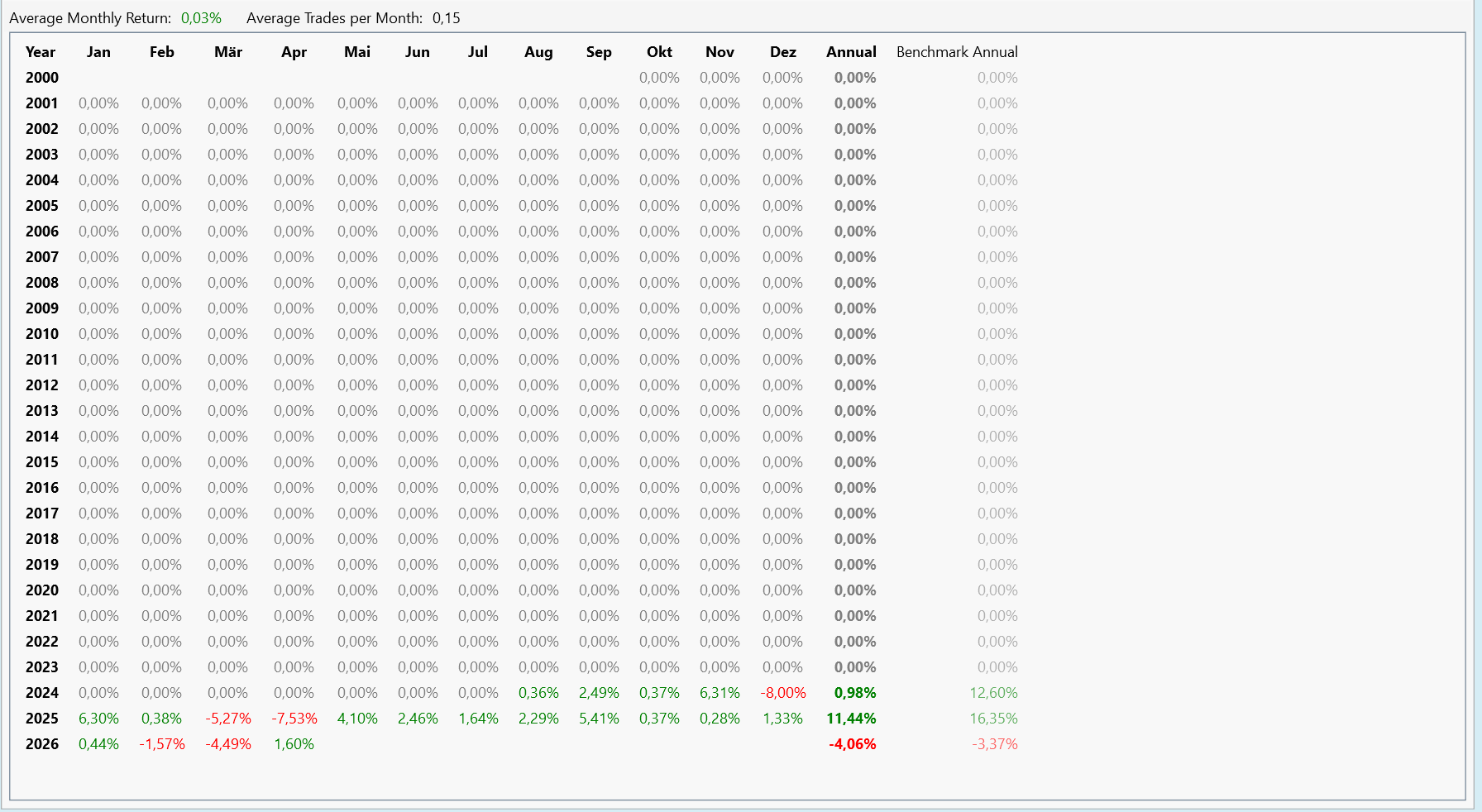Select the 2024 December return -8,00%
1482x812 pixels.
[x=782, y=693]
